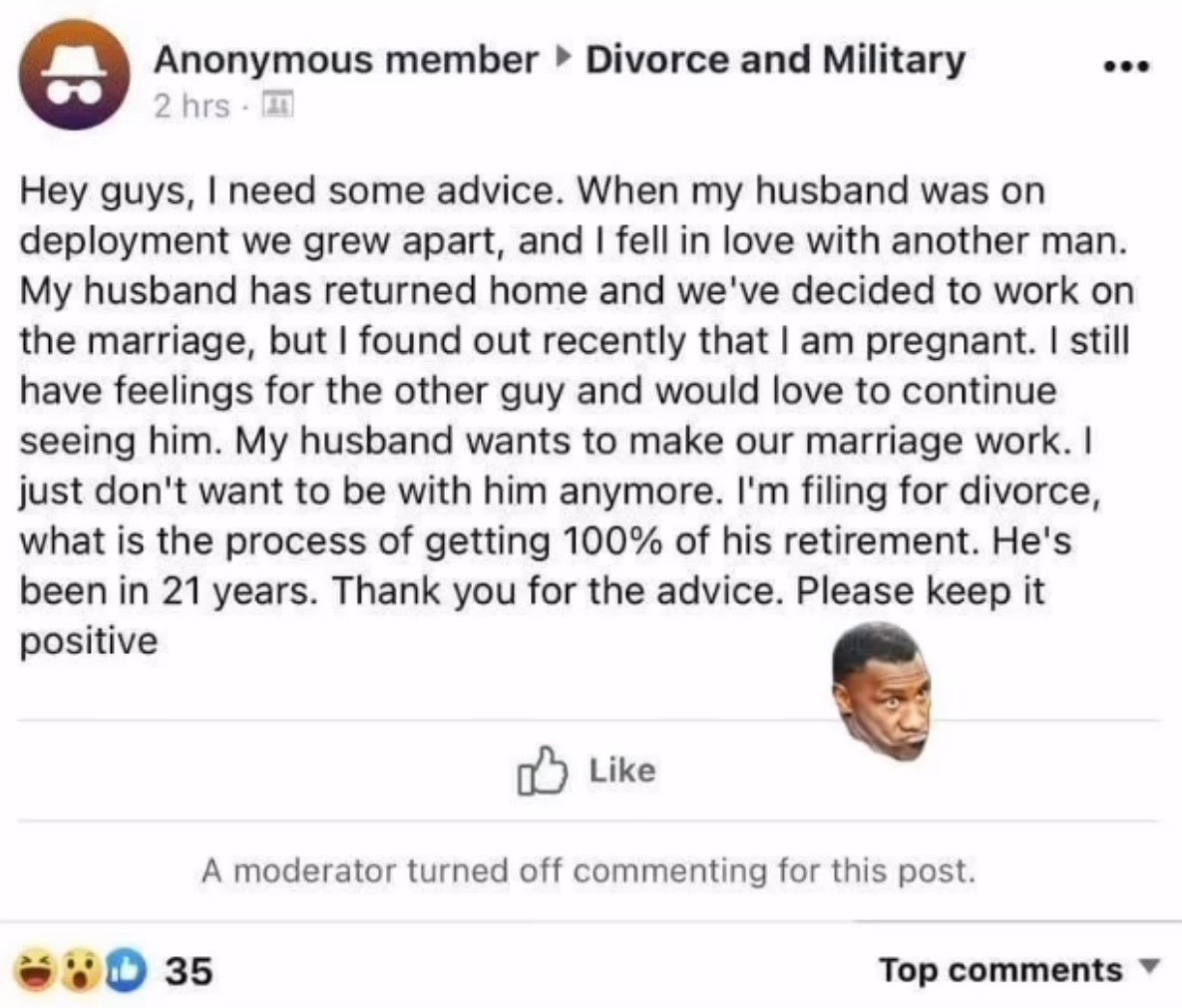Click the moderator turned off commenting notice

pyautogui.click(x=588, y=870)
